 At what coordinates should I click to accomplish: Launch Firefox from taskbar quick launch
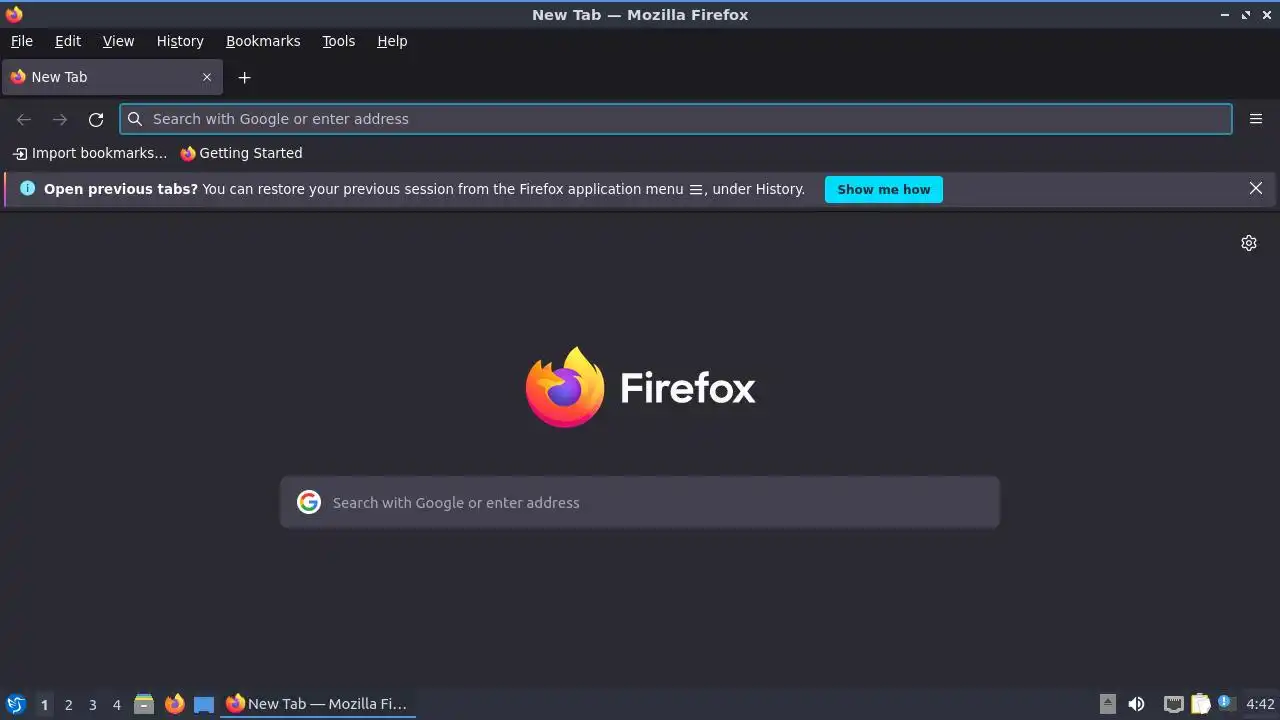pos(174,704)
